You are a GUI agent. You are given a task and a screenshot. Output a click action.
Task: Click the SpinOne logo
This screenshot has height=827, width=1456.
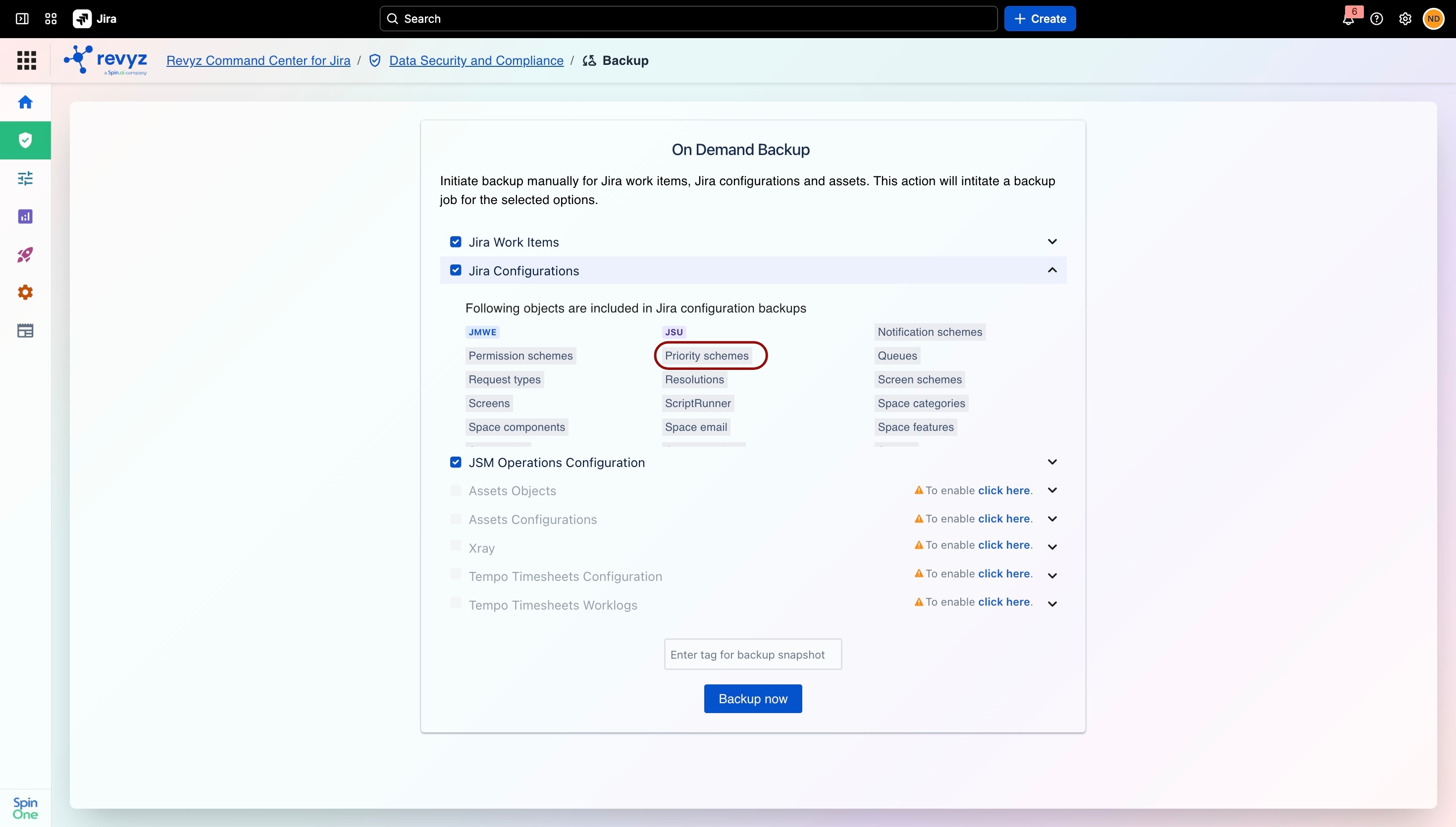coord(25,808)
